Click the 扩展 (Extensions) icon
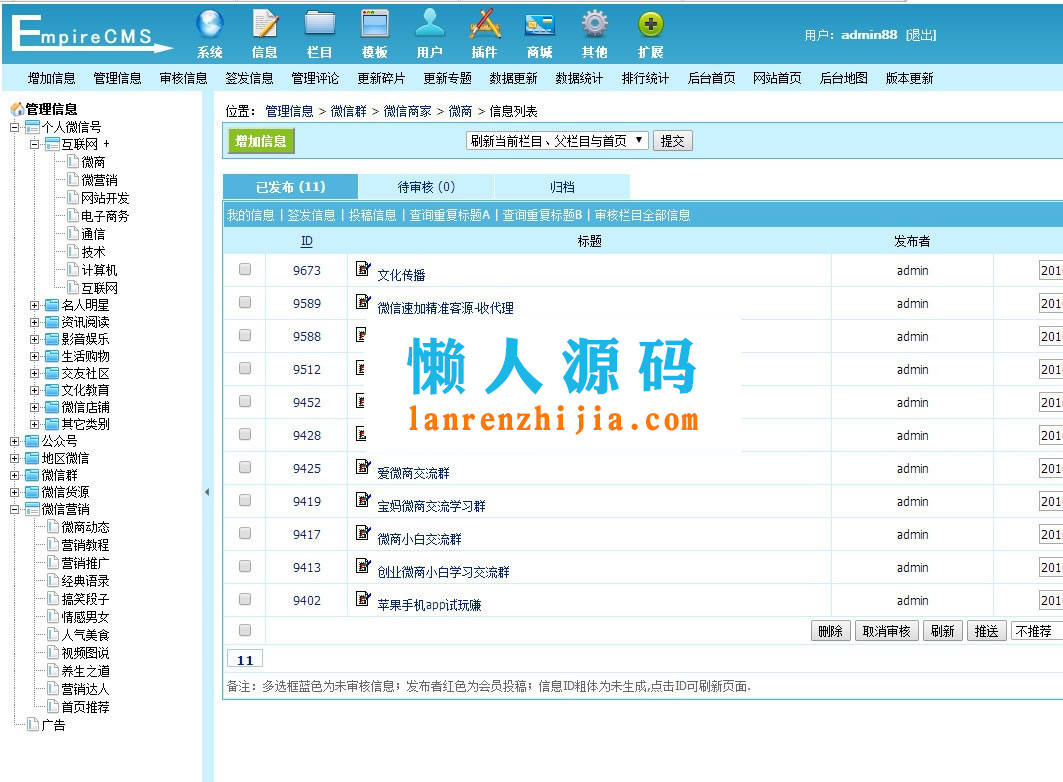This screenshot has height=782, width=1063. click(650, 30)
